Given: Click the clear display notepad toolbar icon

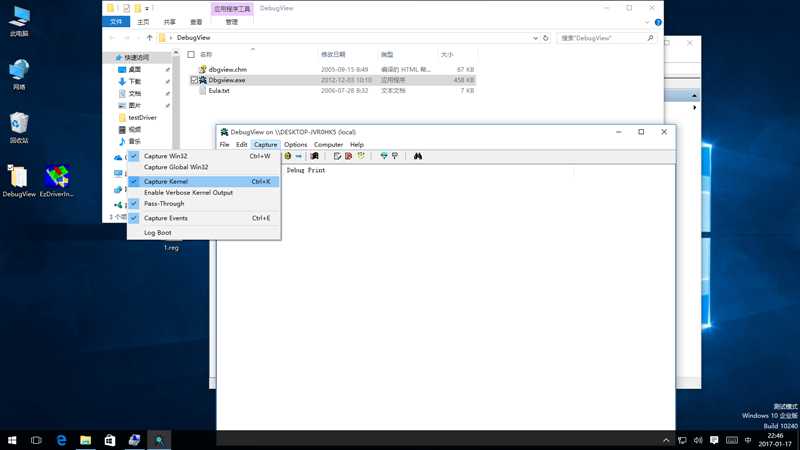Looking at the screenshot, I should (x=337, y=156).
